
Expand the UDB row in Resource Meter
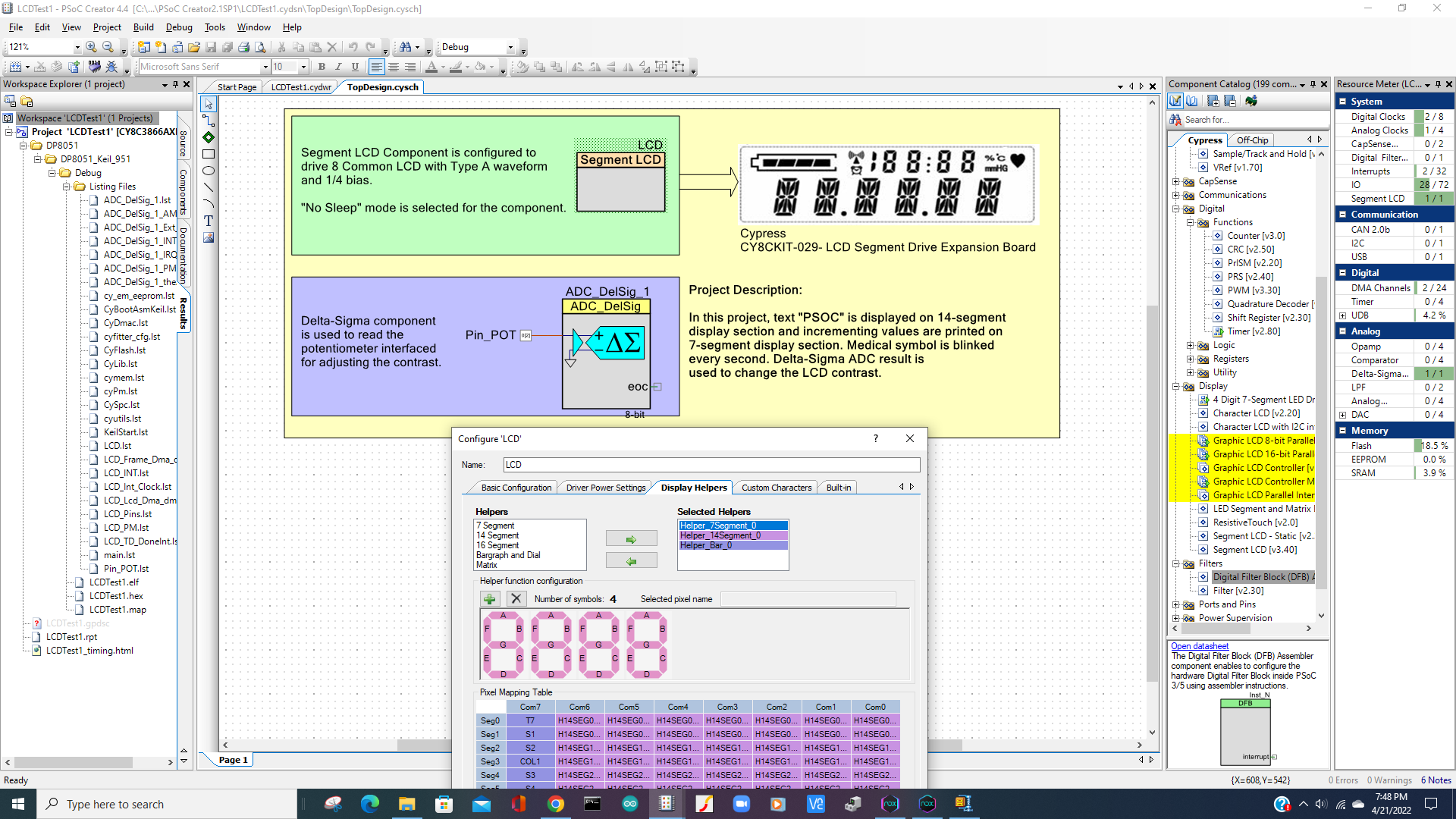pos(1342,315)
